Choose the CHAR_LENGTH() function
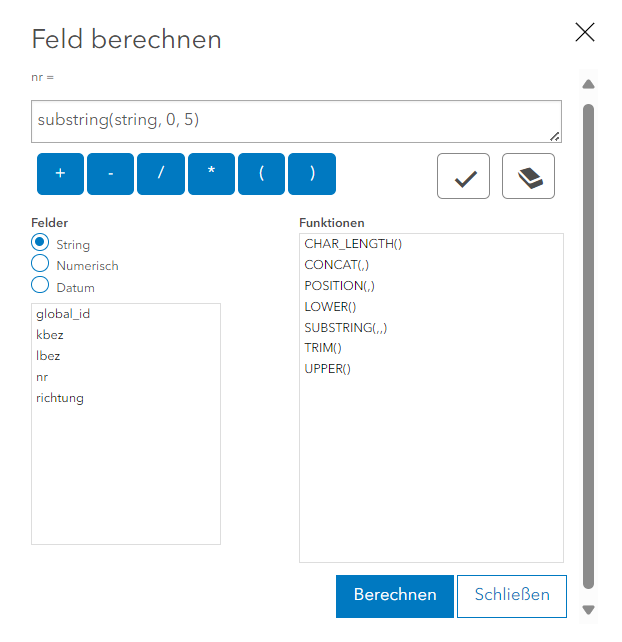 [431, 244]
